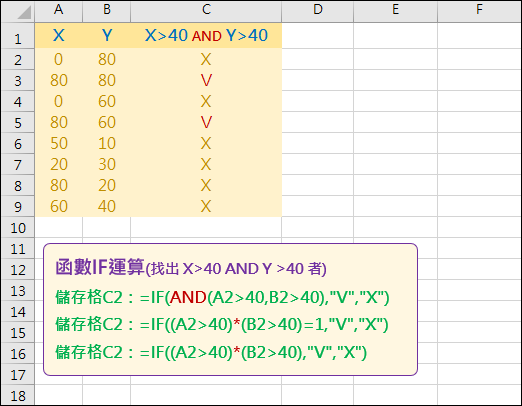The height and width of the screenshot is (406, 522).
Task: Select row 14 header
Action: pos(18,311)
